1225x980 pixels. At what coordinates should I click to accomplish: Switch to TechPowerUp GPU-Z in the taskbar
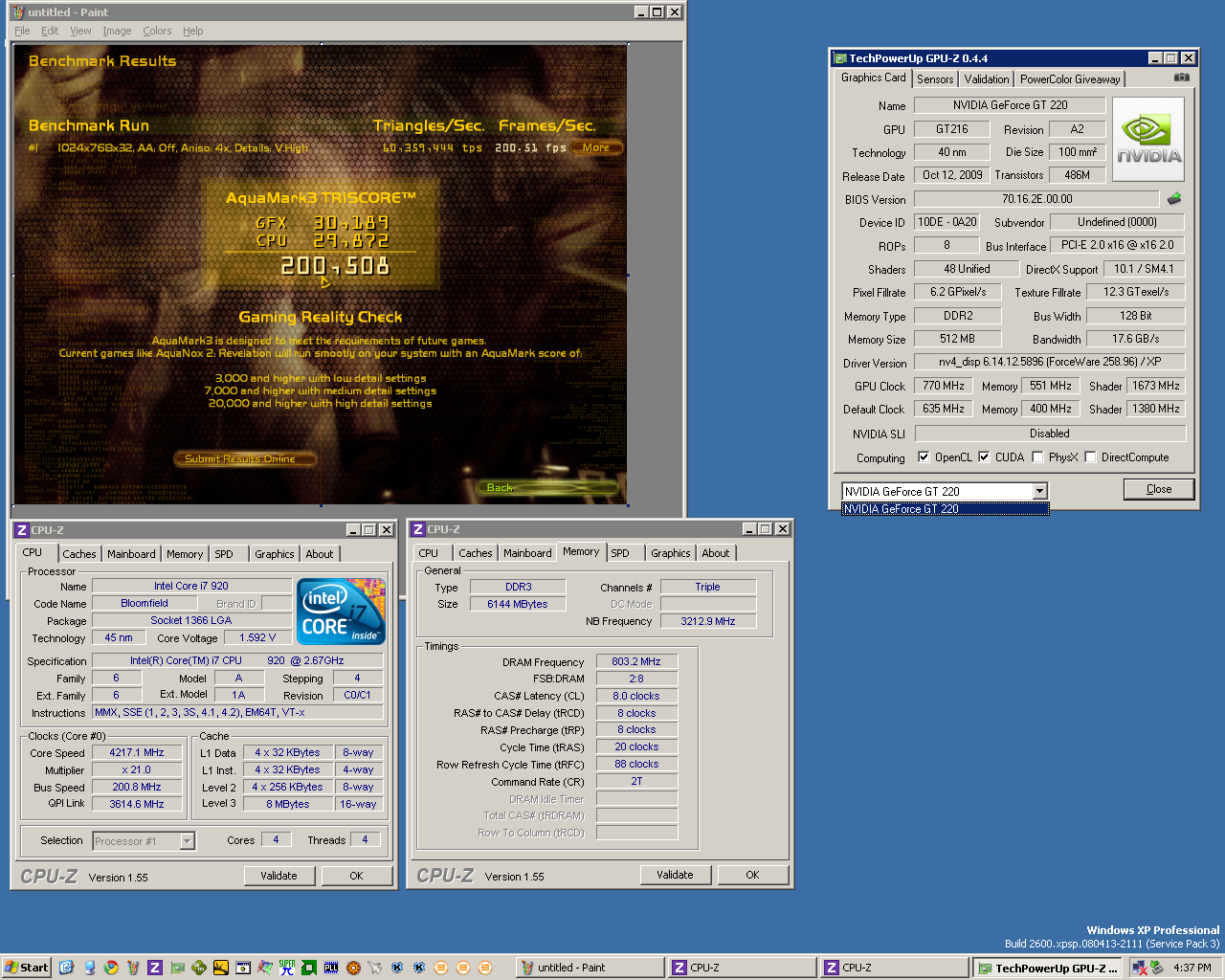1046,968
